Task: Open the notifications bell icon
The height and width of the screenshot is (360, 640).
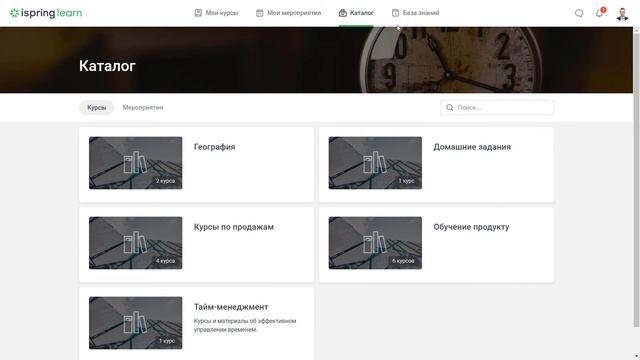Action: pos(599,13)
